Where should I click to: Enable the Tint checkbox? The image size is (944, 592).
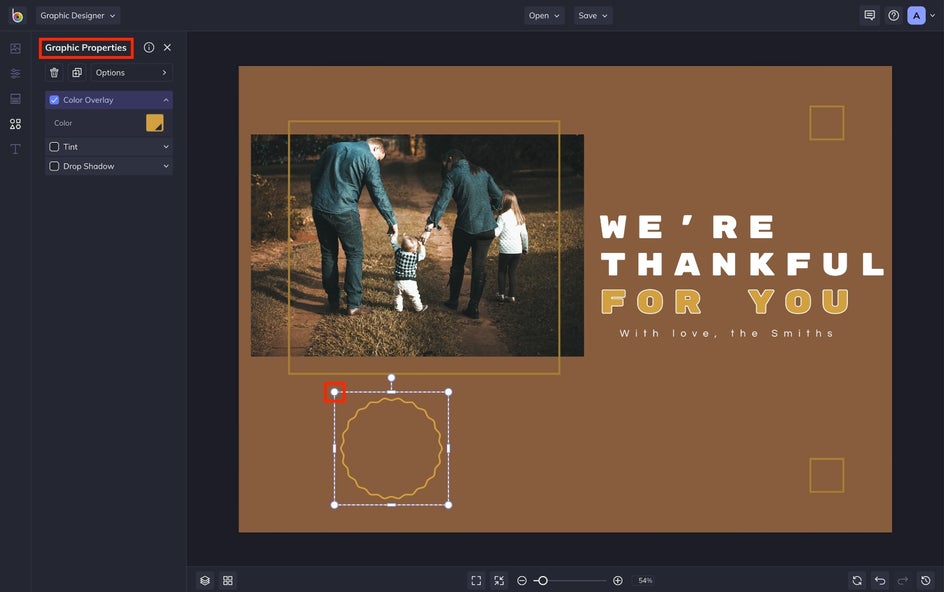(54, 147)
